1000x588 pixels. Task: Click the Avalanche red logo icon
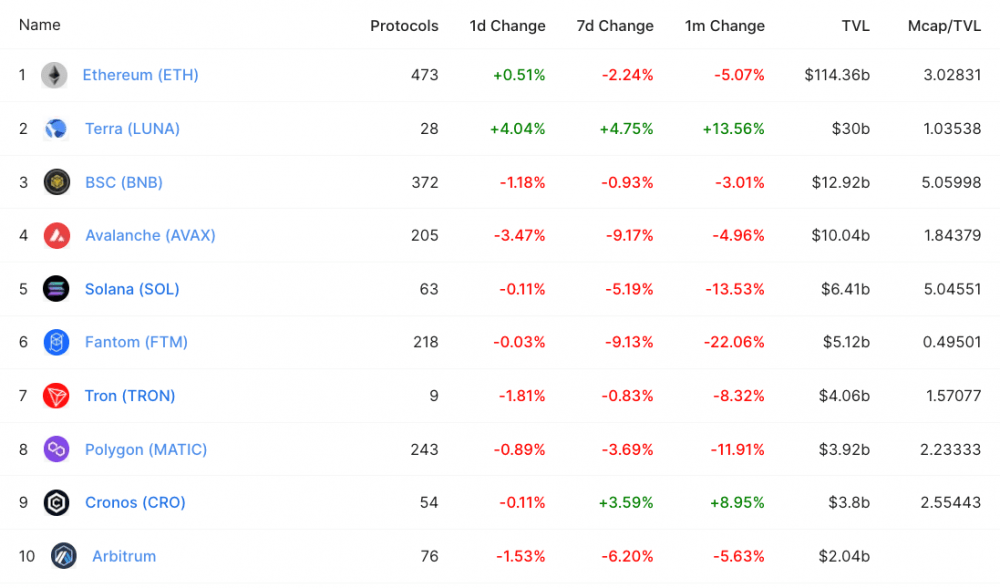[x=56, y=235]
